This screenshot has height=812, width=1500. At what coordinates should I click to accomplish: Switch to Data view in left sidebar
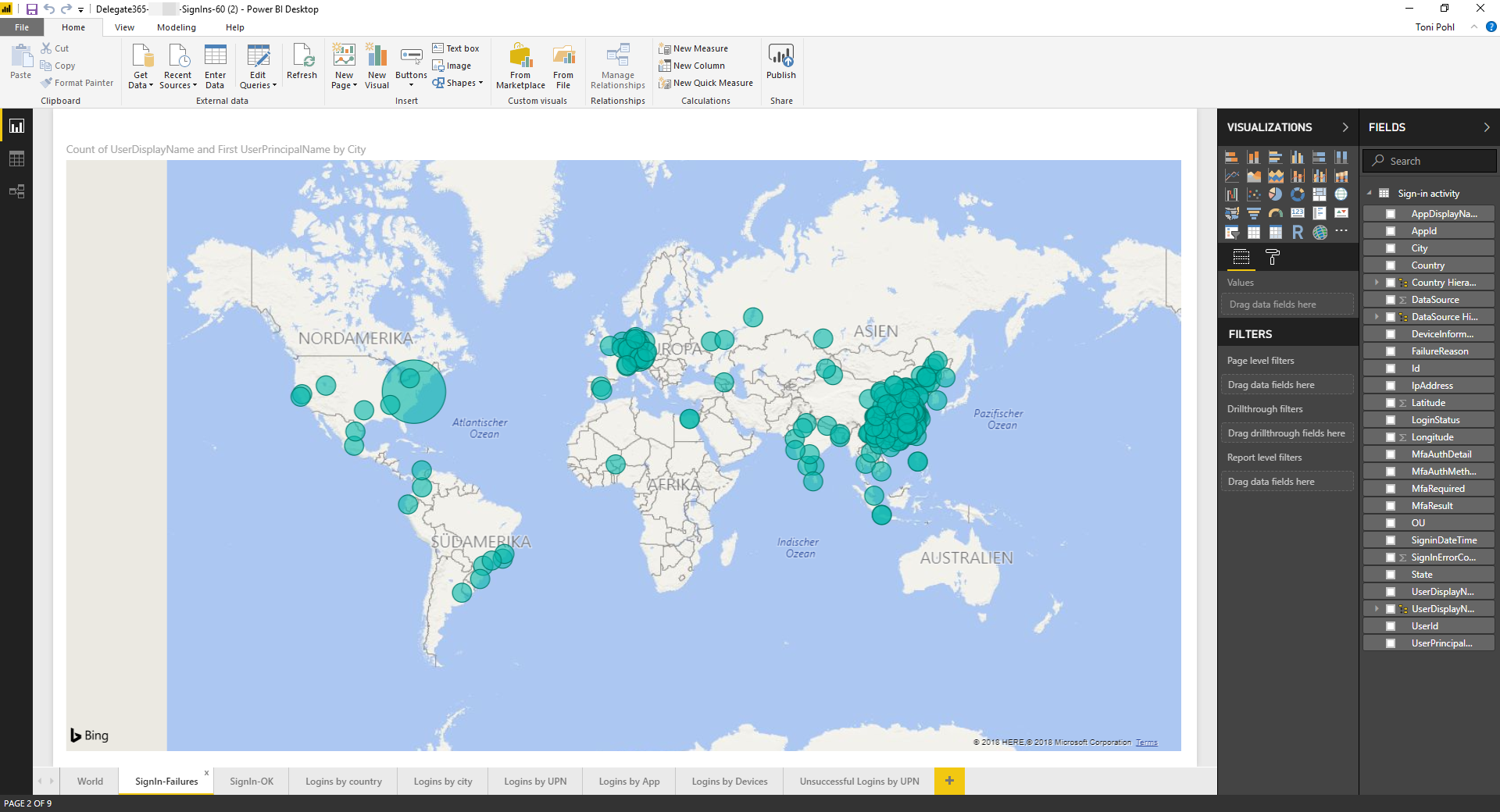pos(16,158)
